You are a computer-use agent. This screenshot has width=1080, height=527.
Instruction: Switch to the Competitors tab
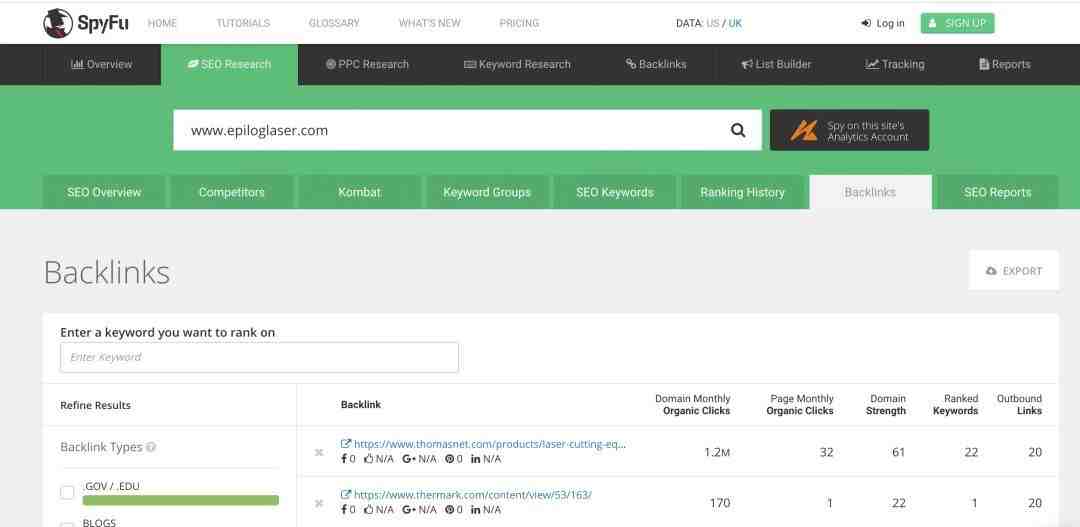[x=231, y=192]
